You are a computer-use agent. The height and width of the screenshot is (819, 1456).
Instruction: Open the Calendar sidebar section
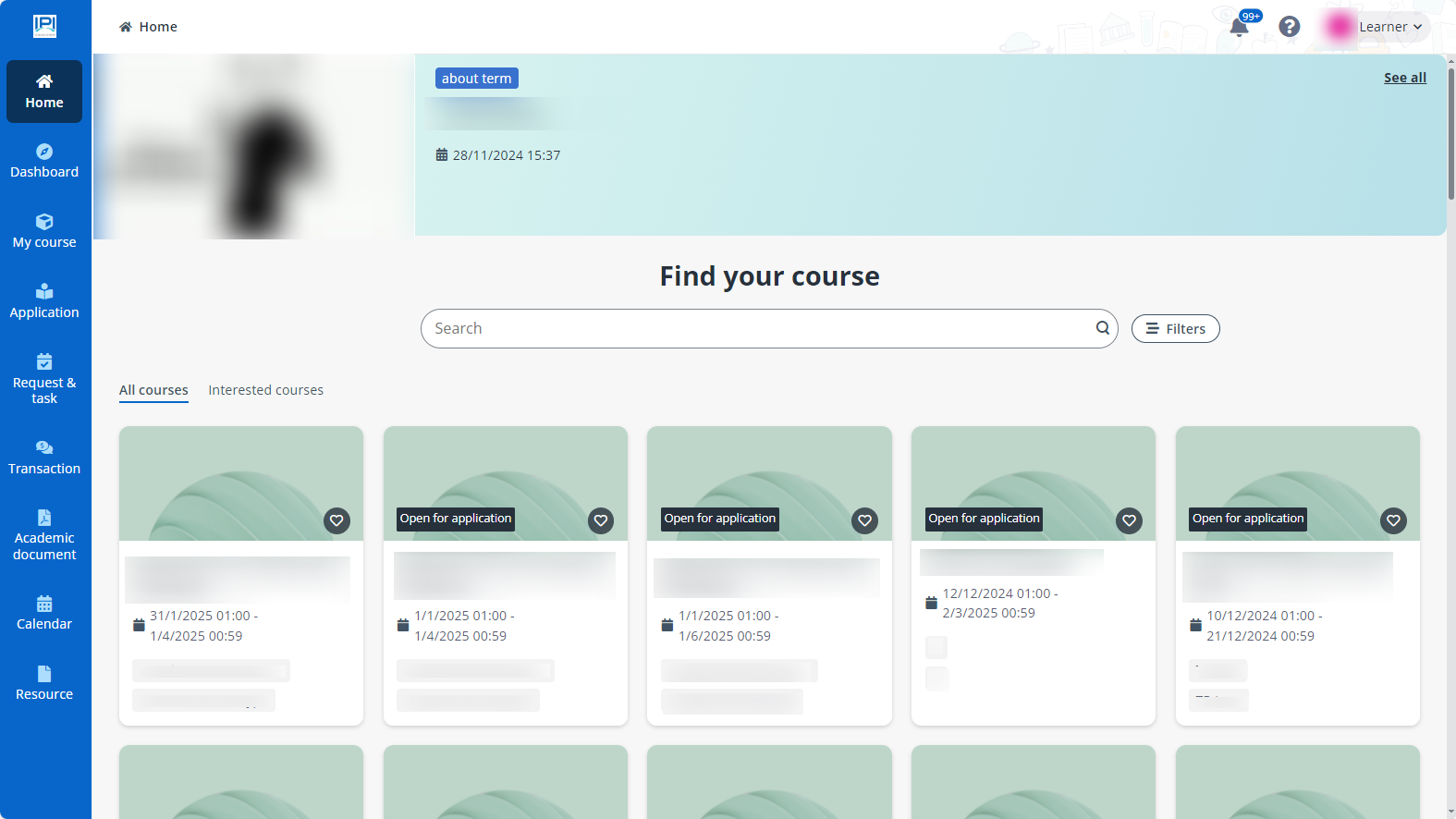tap(44, 614)
